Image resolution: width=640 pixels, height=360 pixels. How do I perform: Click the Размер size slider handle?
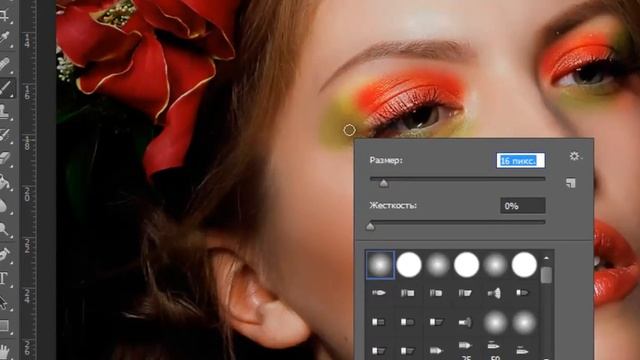[x=383, y=184]
